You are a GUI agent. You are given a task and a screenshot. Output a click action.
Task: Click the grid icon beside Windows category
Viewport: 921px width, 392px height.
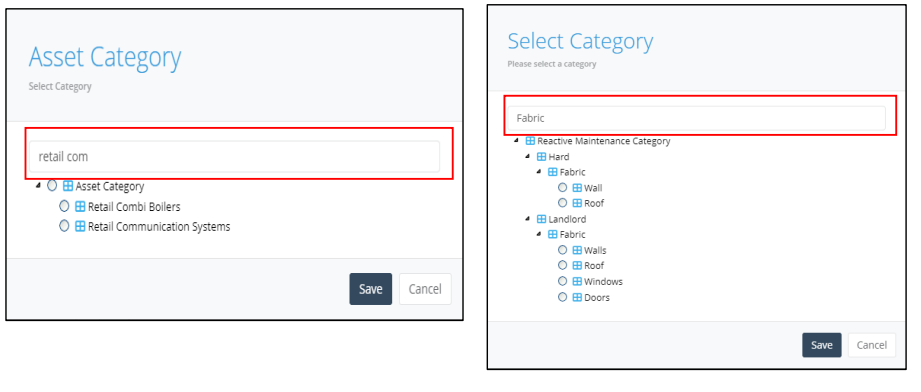pyautogui.click(x=577, y=282)
